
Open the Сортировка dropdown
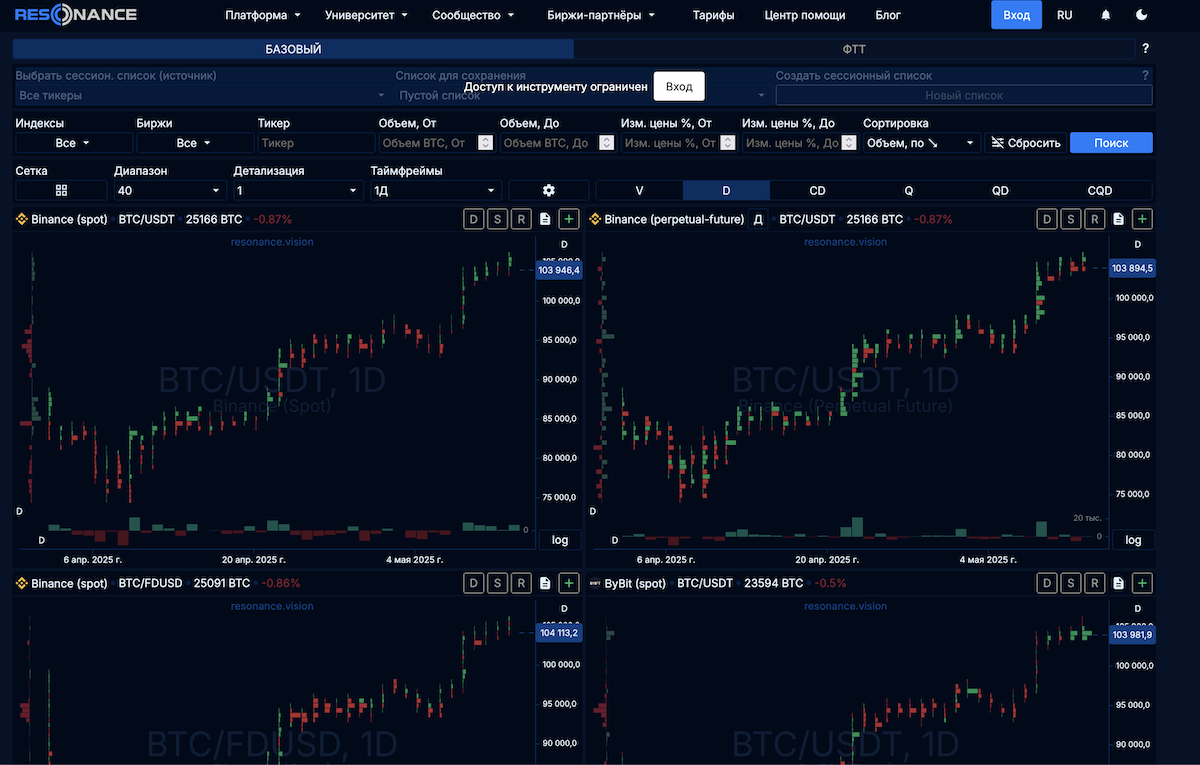[x=921, y=143]
